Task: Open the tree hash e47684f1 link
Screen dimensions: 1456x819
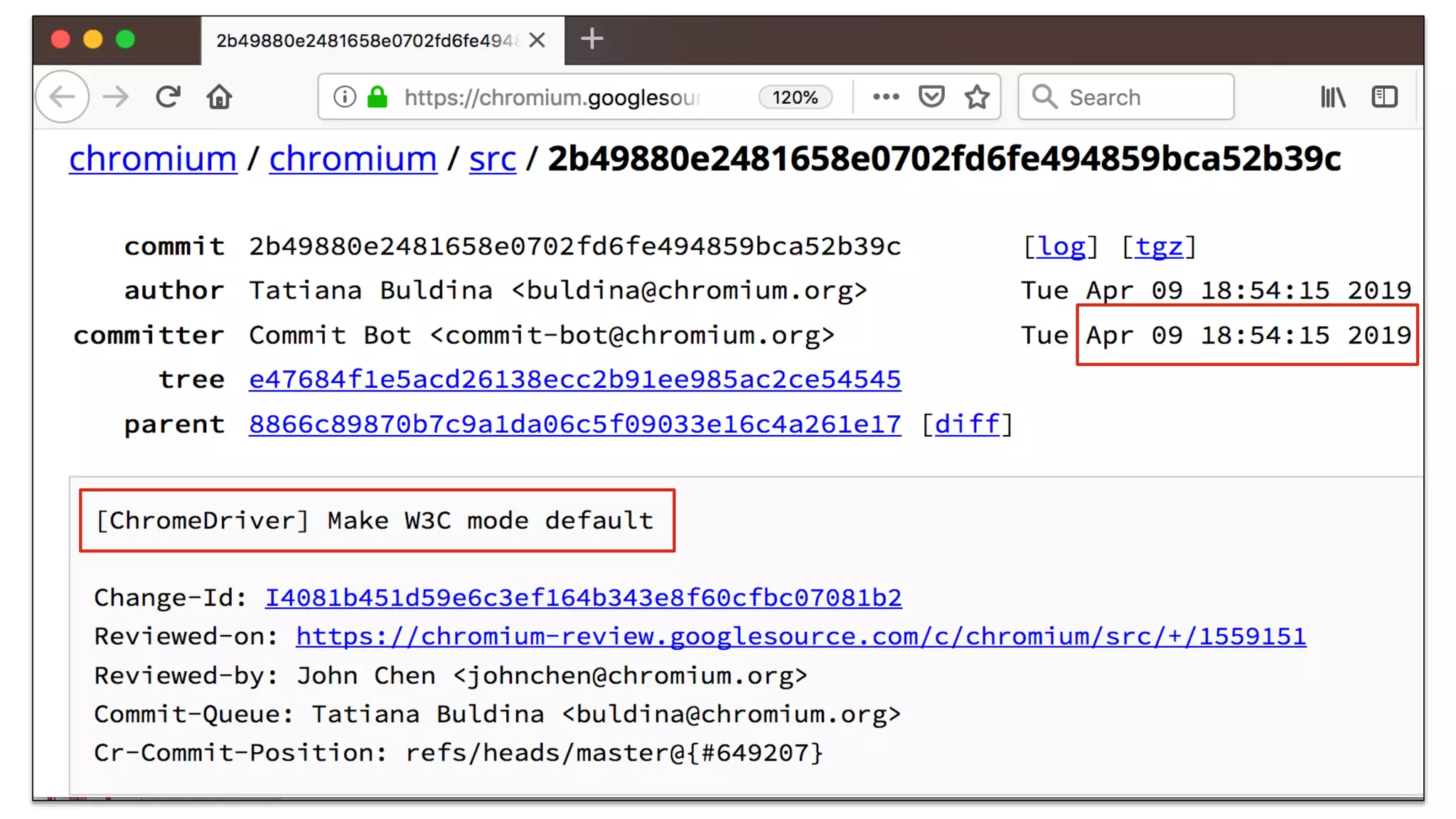Action: click(x=574, y=380)
